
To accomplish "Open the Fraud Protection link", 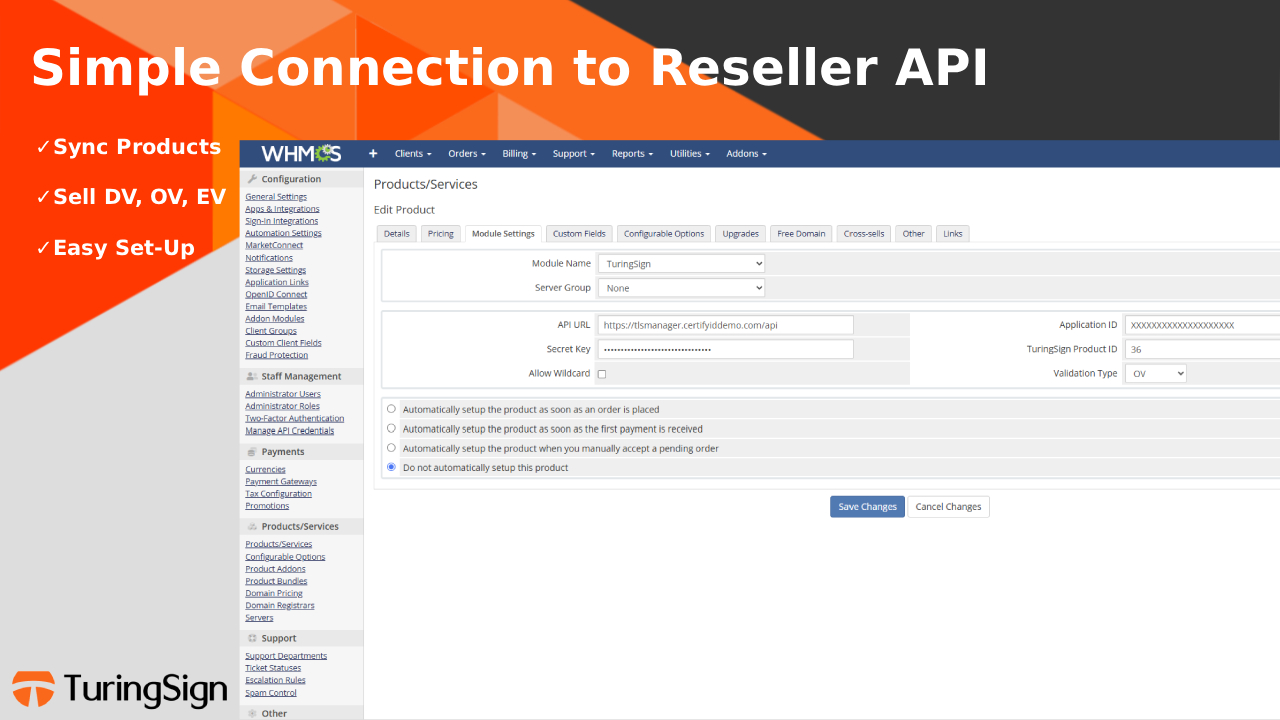I will 277,355.
